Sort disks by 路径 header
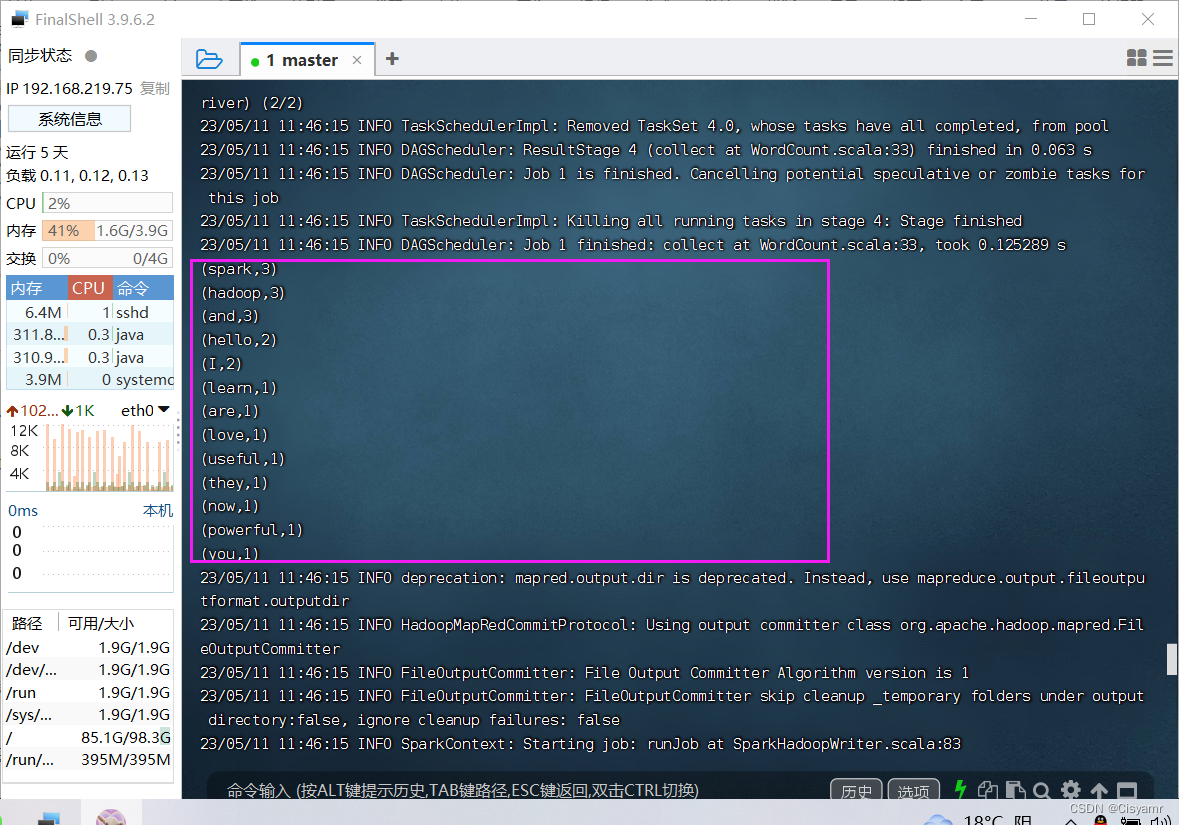The width and height of the screenshot is (1179, 825). (x=27, y=623)
